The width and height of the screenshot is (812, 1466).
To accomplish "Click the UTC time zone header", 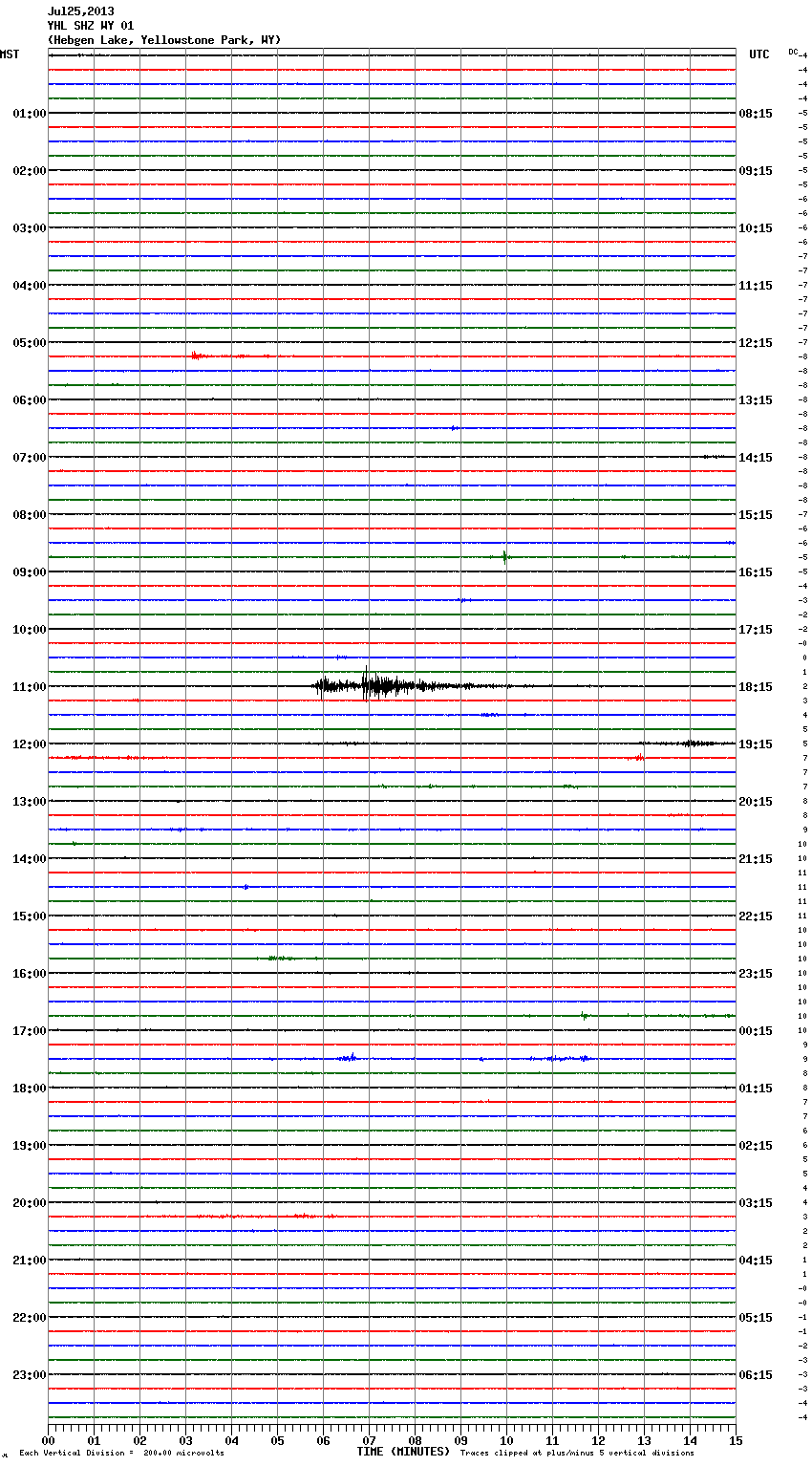I will click(759, 54).
